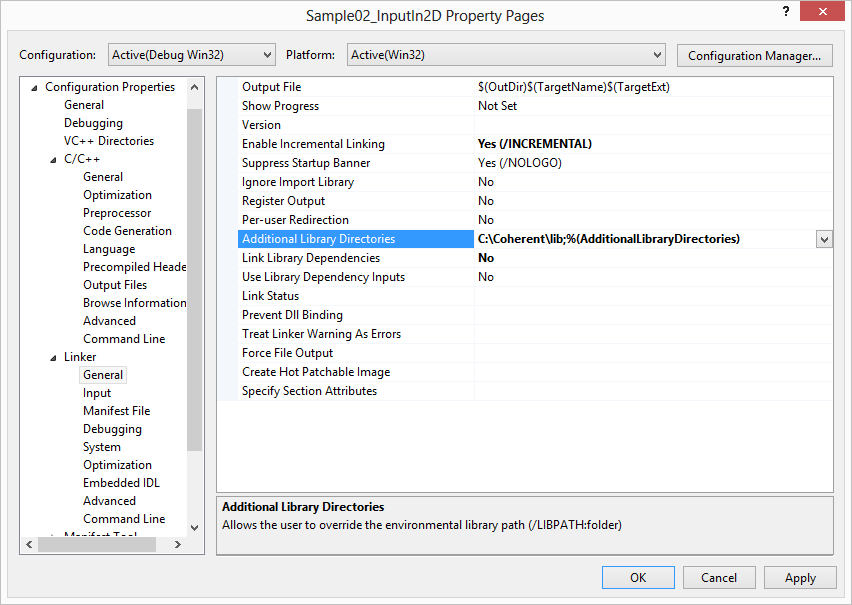Click the Apply button

pyautogui.click(x=800, y=577)
